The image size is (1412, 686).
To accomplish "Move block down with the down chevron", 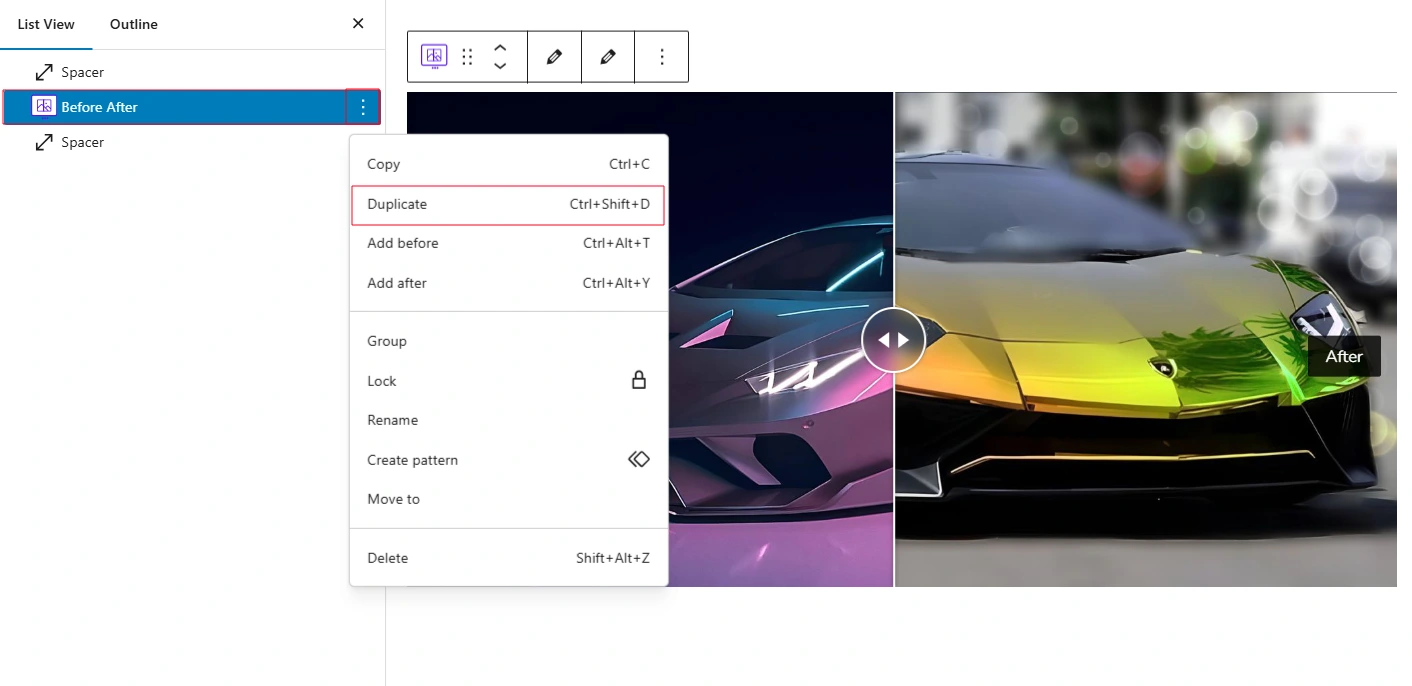I will 500,67.
